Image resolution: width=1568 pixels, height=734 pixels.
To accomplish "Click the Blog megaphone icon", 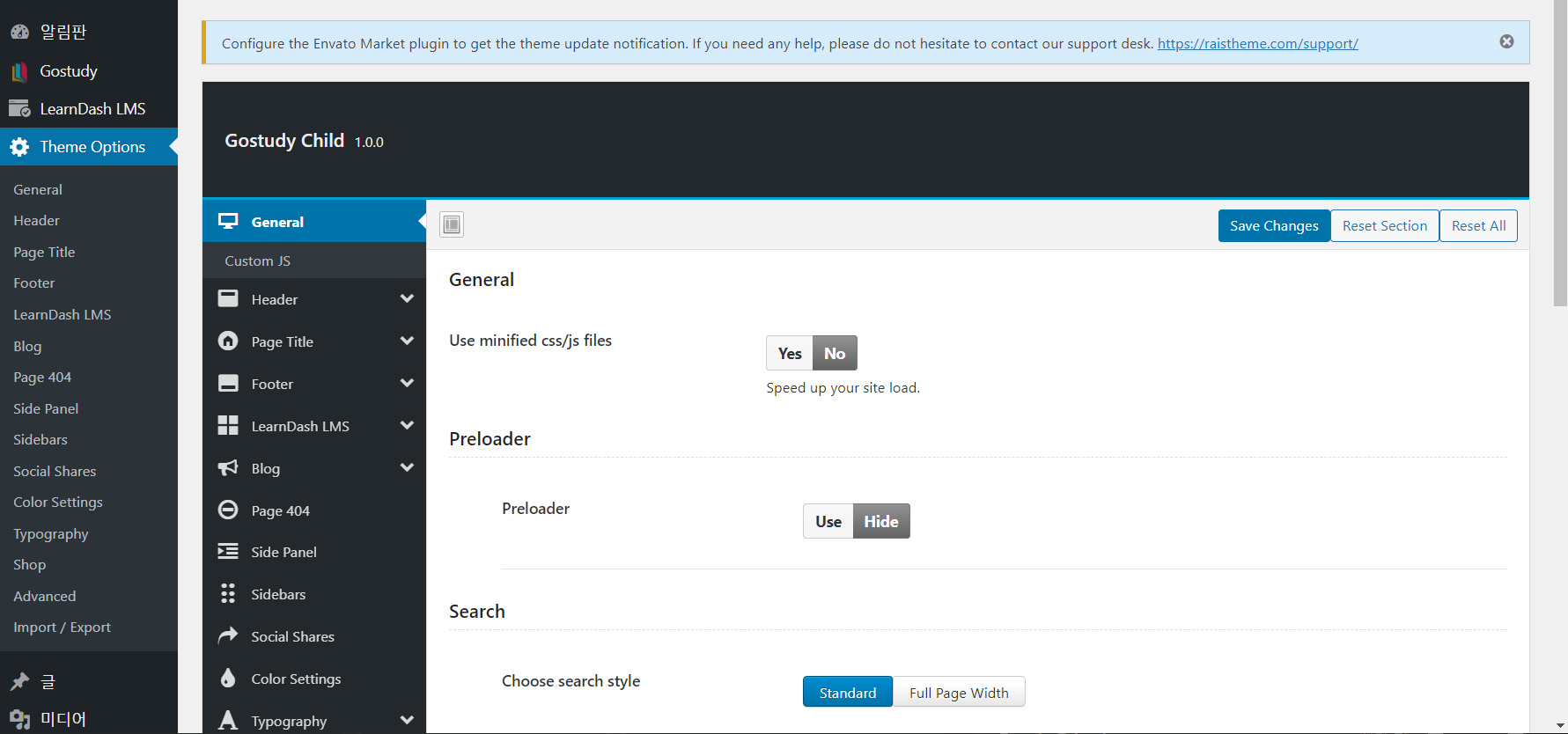I will pos(228,468).
